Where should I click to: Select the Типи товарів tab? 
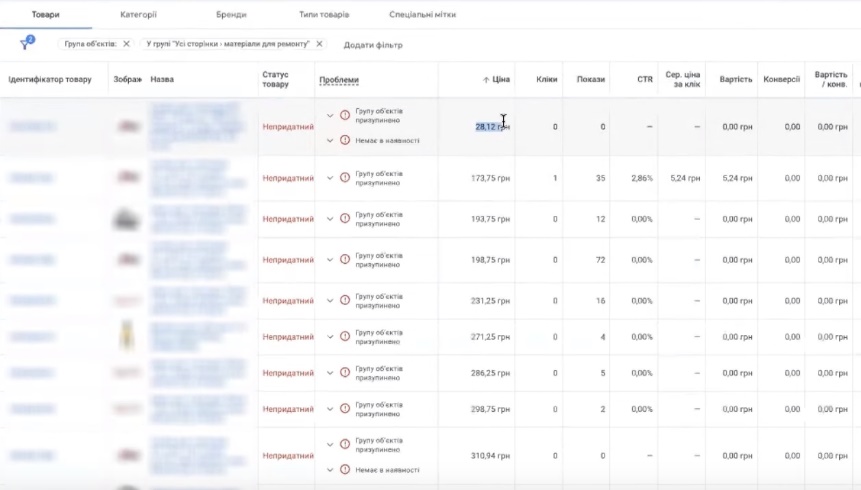(324, 15)
